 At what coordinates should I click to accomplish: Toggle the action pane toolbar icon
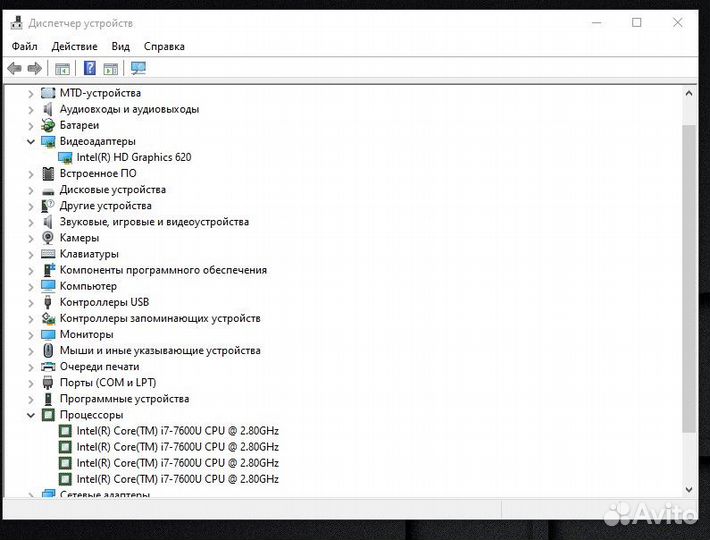click(x=111, y=69)
